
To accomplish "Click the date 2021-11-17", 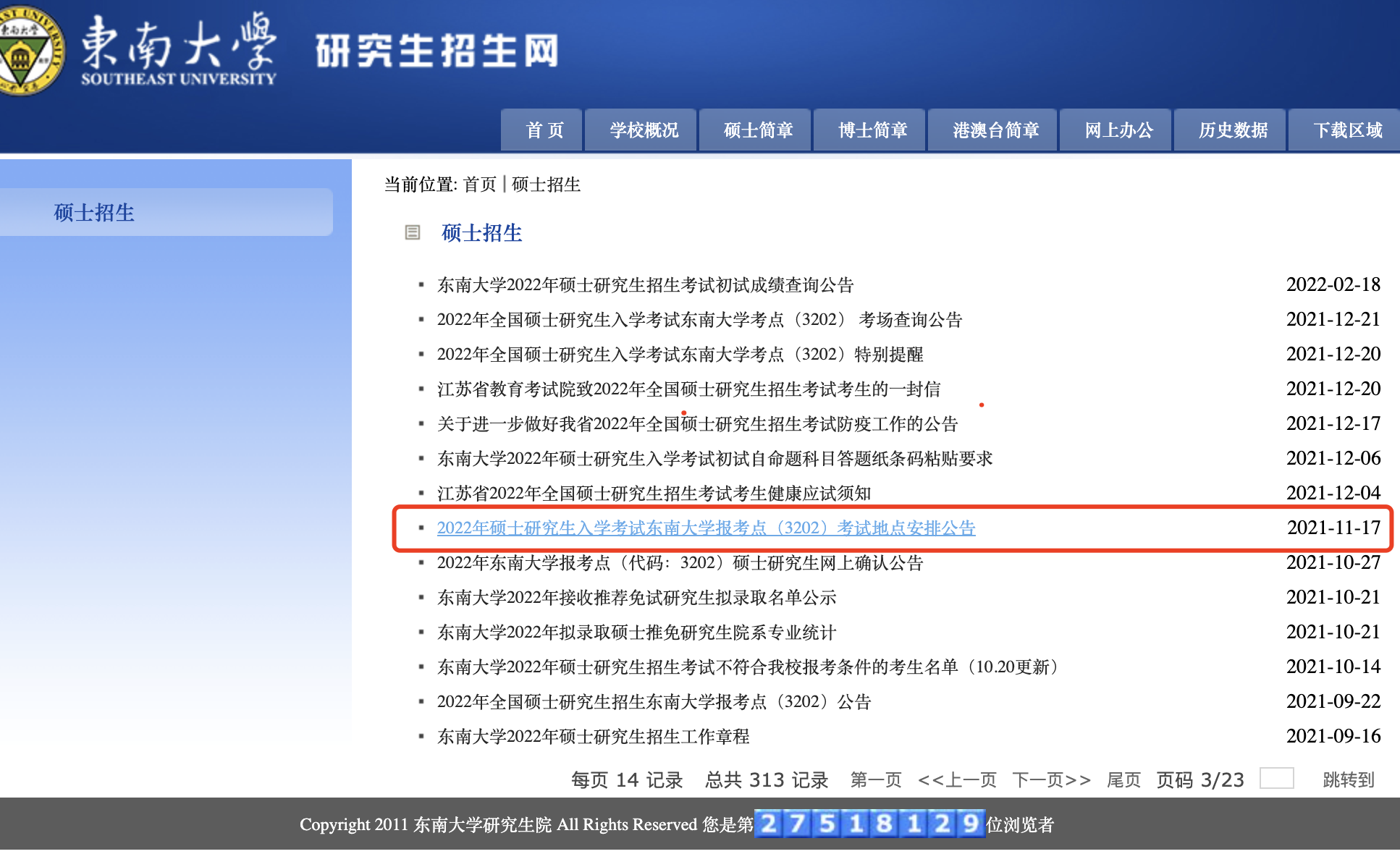I will (x=1333, y=528).
